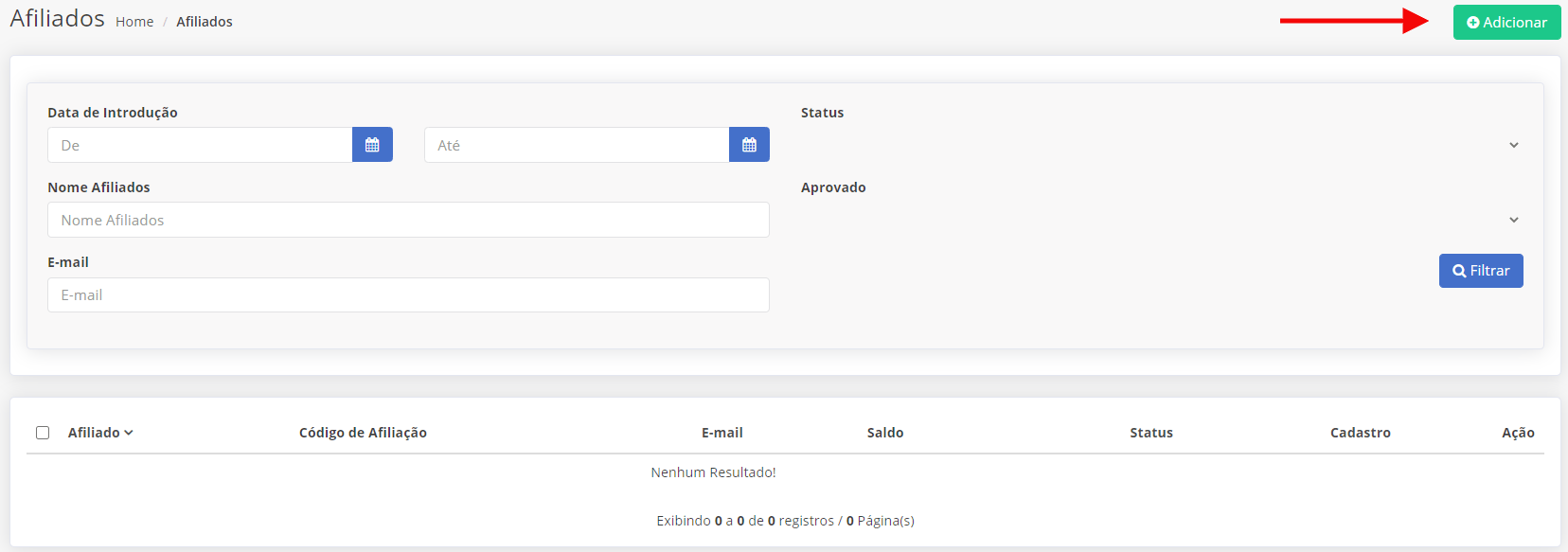
Task: Open the Até date calendar picker
Action: coord(749,145)
